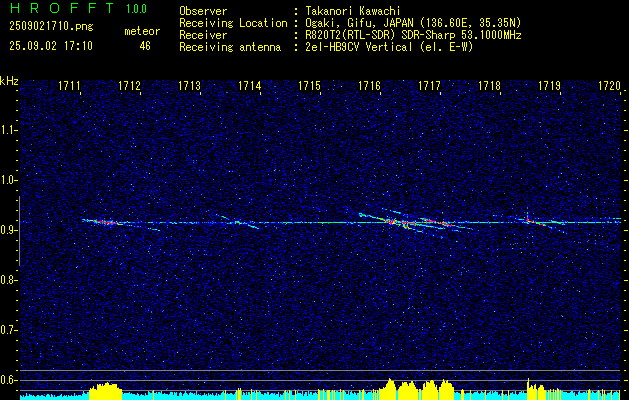
Task: Click observer name Takanori Kawachi
Action: (352, 11)
